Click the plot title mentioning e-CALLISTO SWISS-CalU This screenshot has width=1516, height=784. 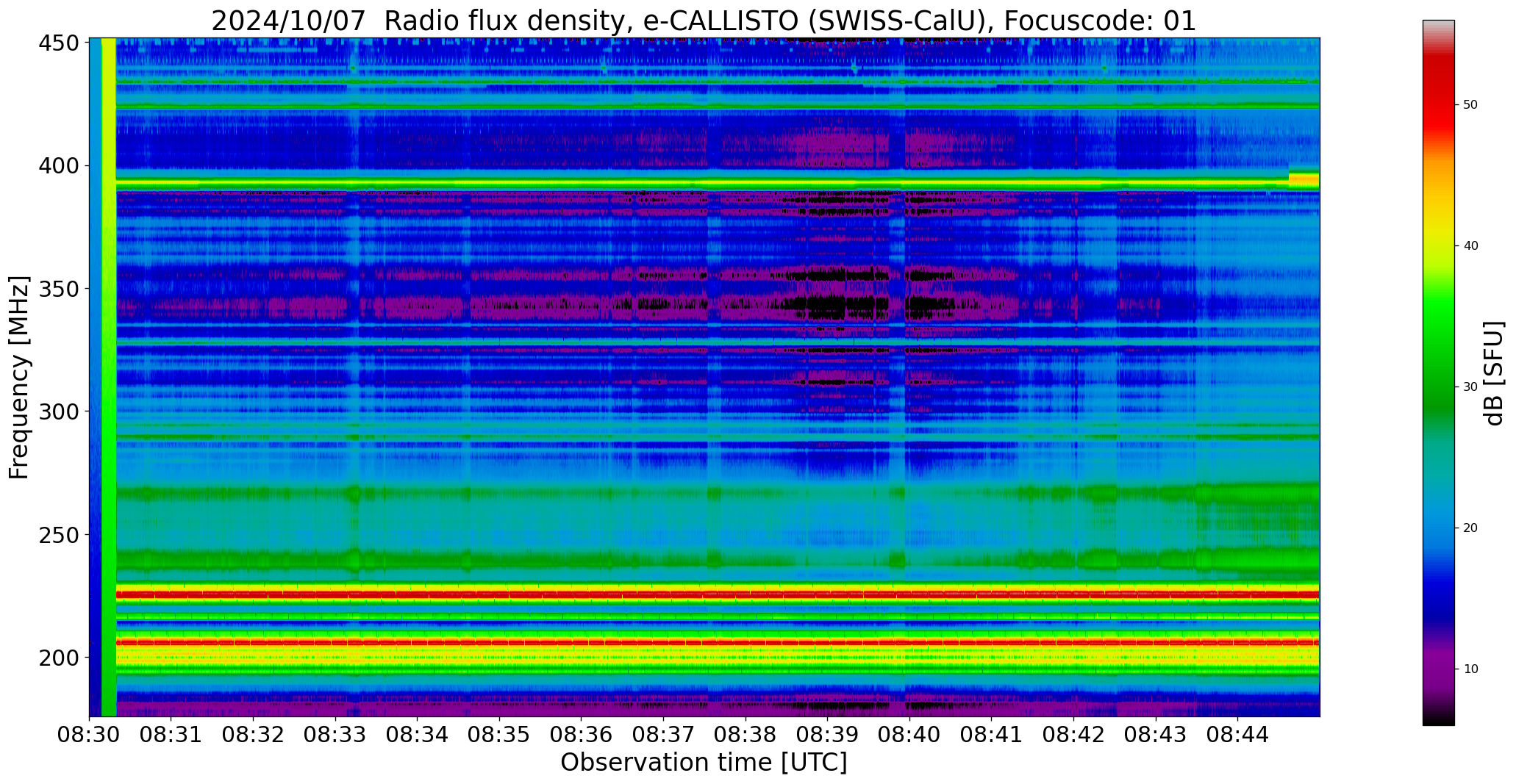(704, 21)
